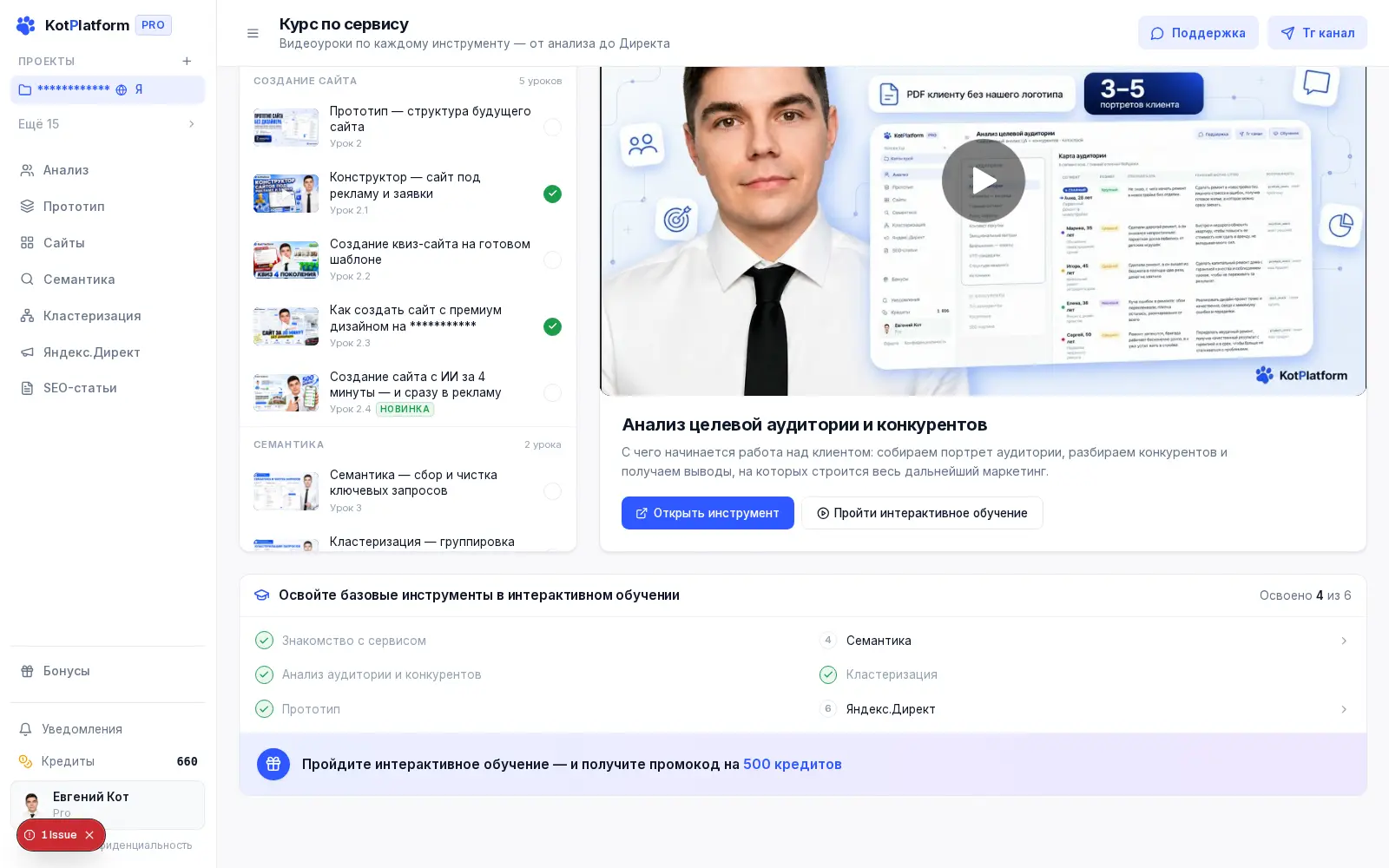The image size is (1389, 868).
Task: Toggle completion for Семантика lesson 3
Action: coord(552,491)
